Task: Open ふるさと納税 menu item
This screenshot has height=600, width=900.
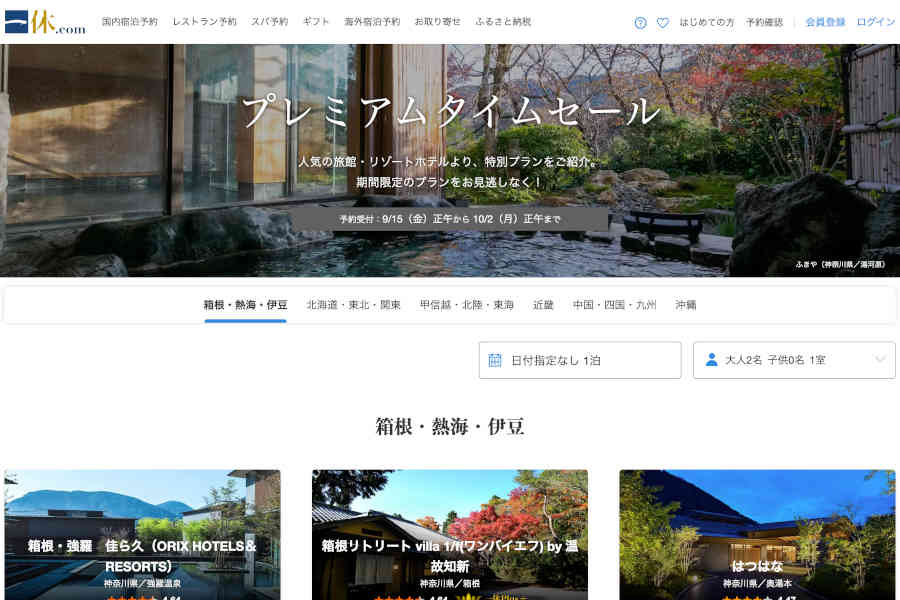Action: 503,22
